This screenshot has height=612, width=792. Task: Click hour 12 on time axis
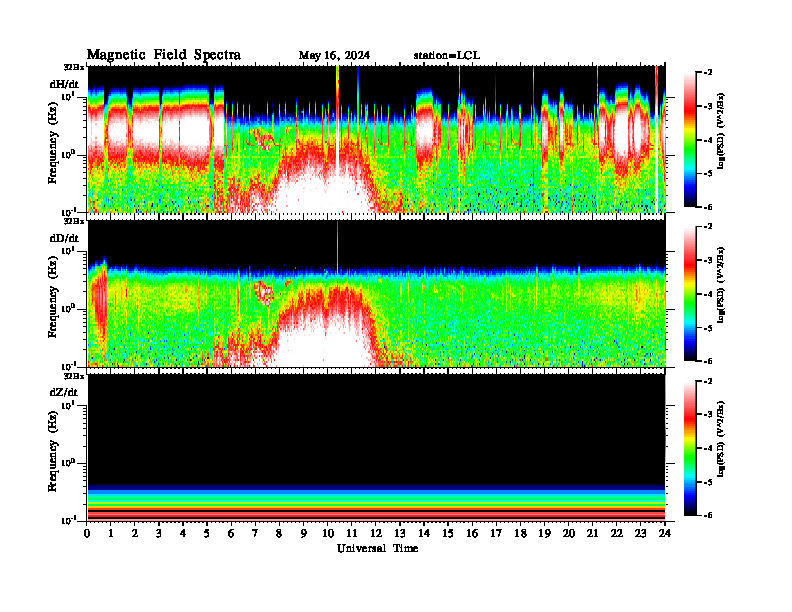pos(376,534)
